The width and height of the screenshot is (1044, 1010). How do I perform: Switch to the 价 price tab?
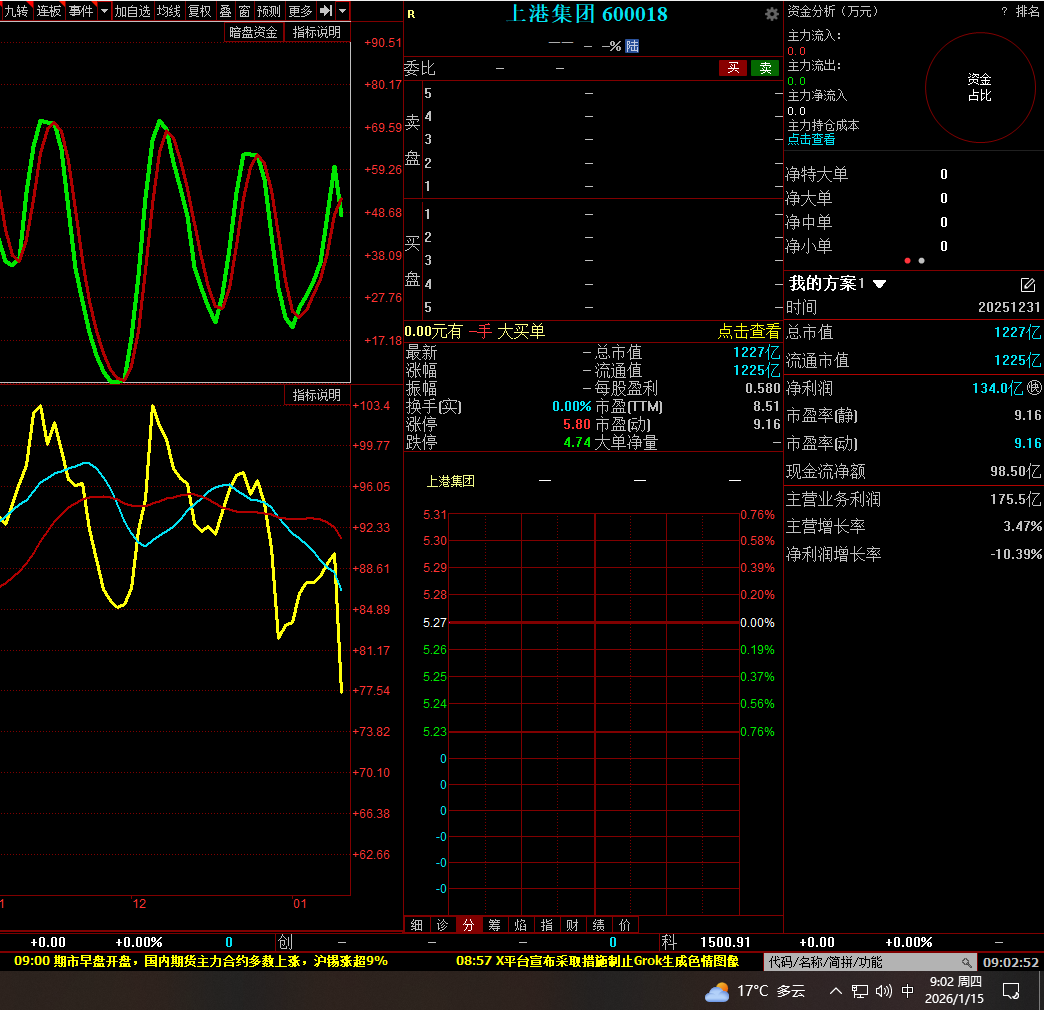(x=625, y=925)
